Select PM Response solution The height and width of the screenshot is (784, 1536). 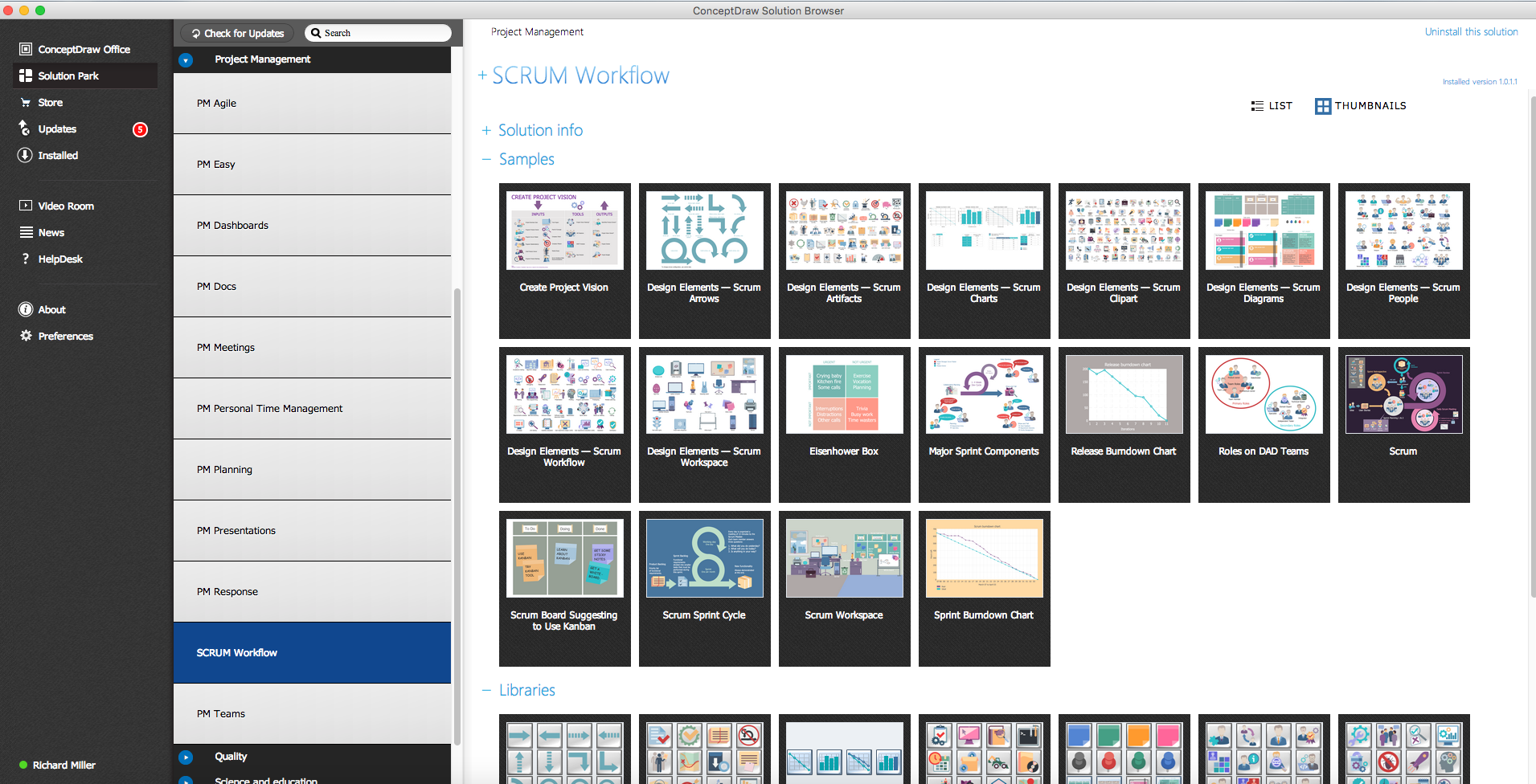tap(312, 591)
